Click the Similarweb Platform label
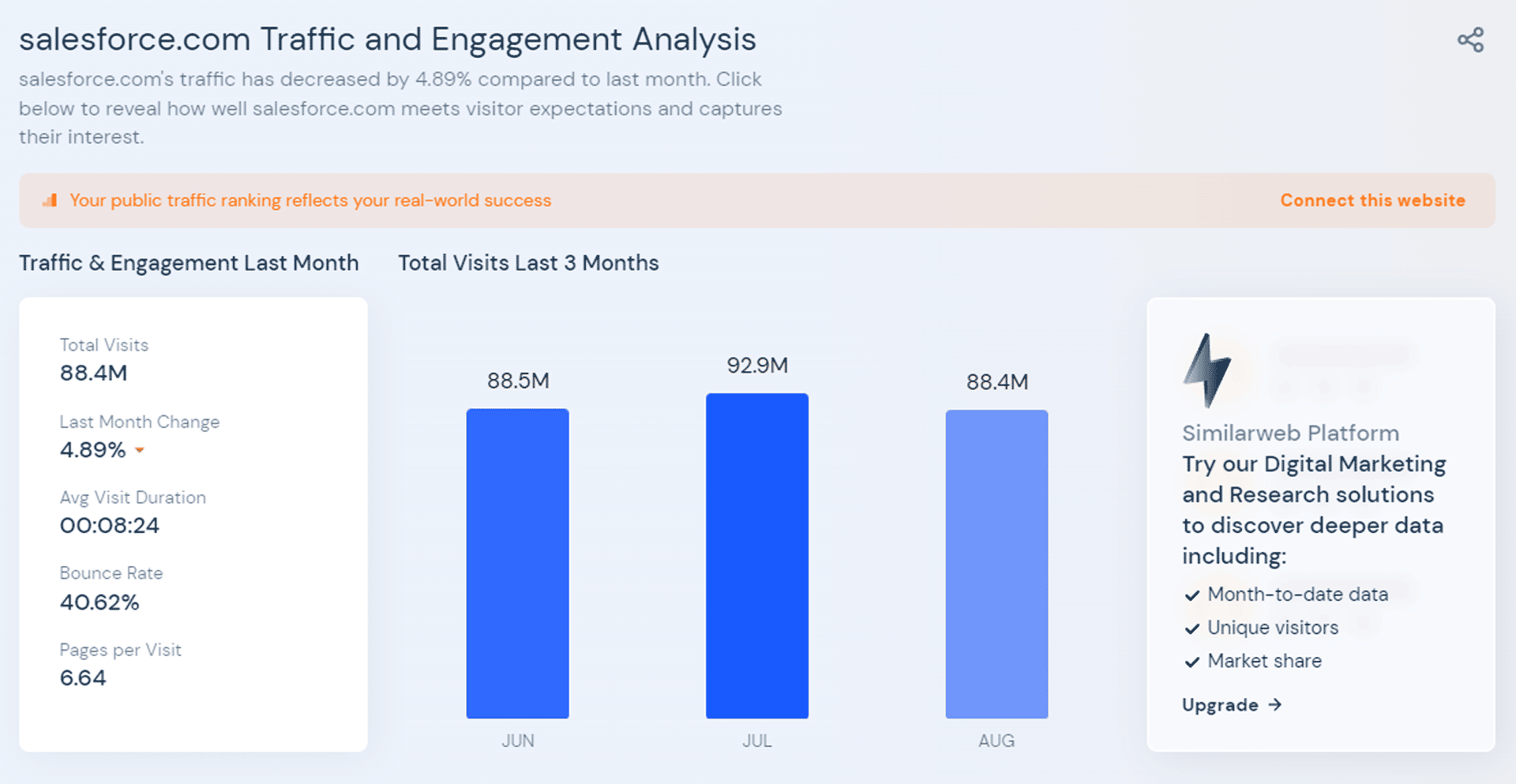This screenshot has width=1516, height=784. point(1290,433)
